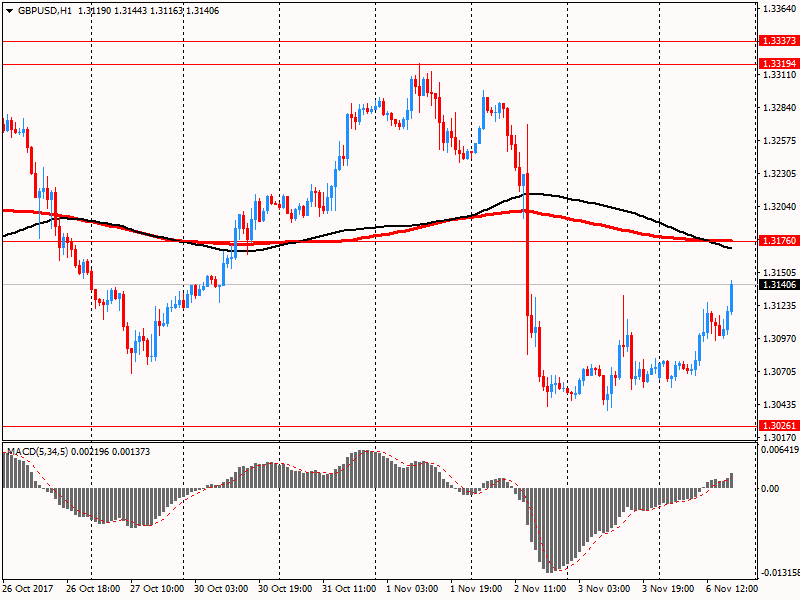Click the MACD(5,34,5) indicator label
The width and height of the screenshot is (800, 600).
pos(38,452)
